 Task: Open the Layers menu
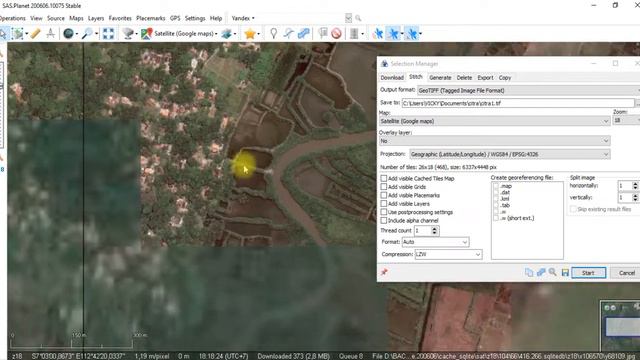click(x=96, y=18)
